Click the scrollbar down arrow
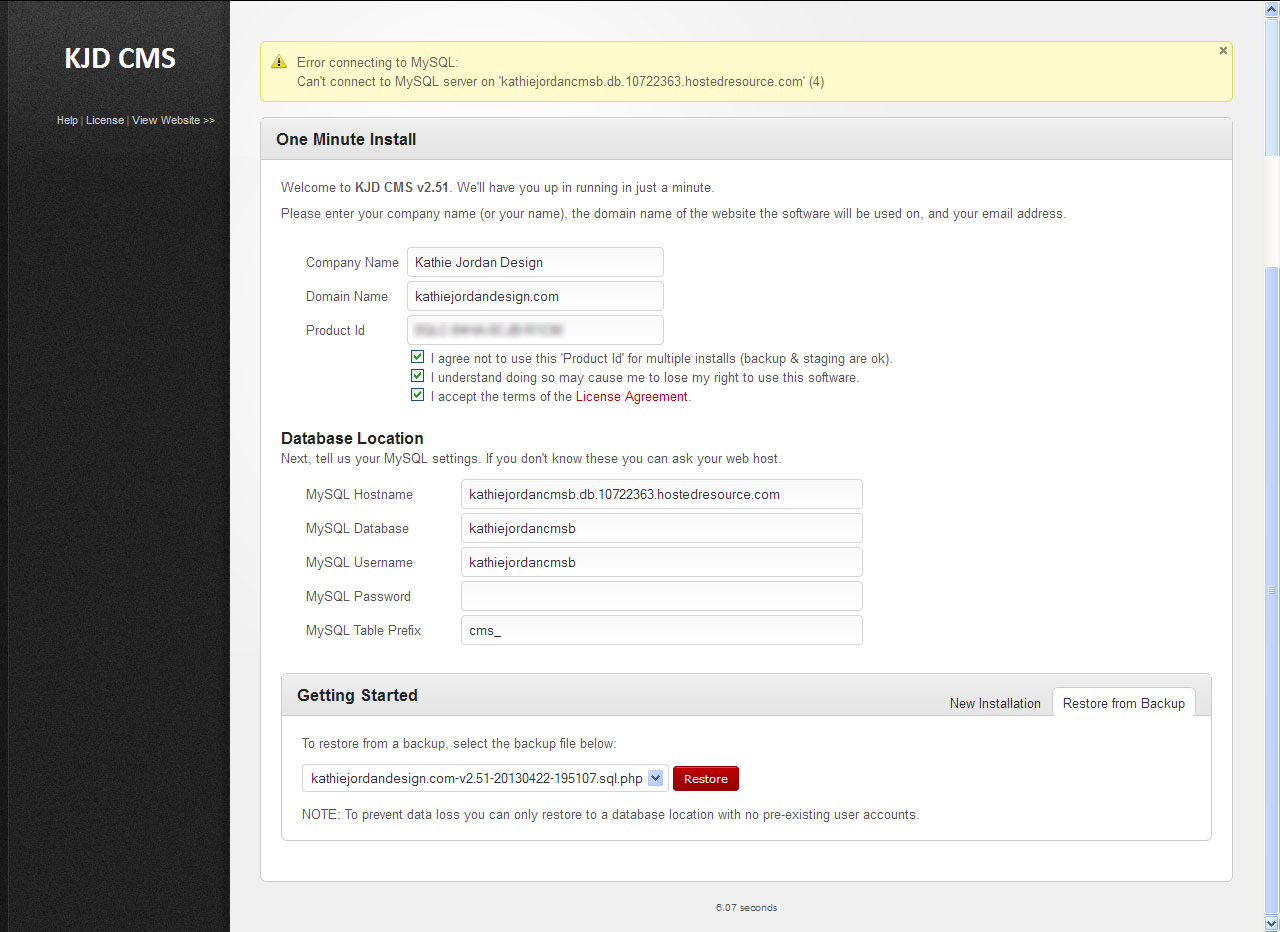 1271,922
